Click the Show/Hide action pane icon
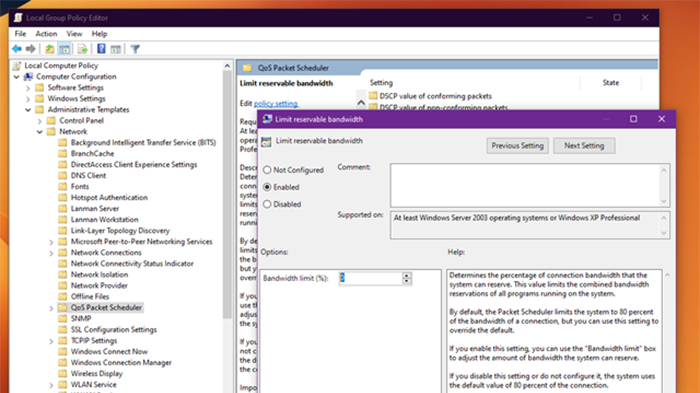 point(116,49)
